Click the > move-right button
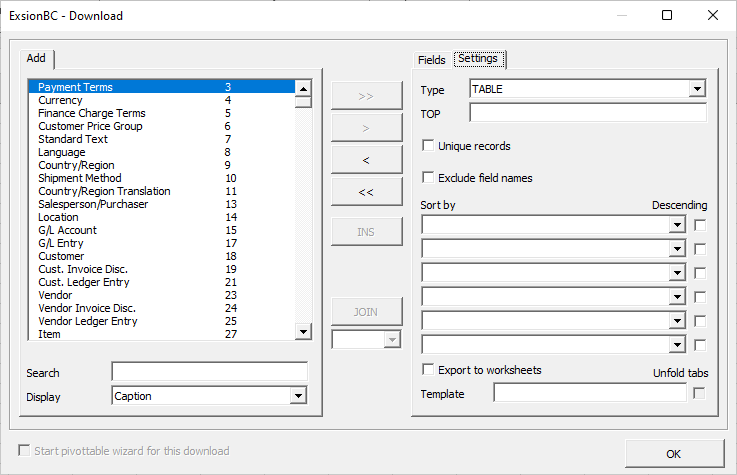The width and height of the screenshot is (737, 475). click(367, 128)
